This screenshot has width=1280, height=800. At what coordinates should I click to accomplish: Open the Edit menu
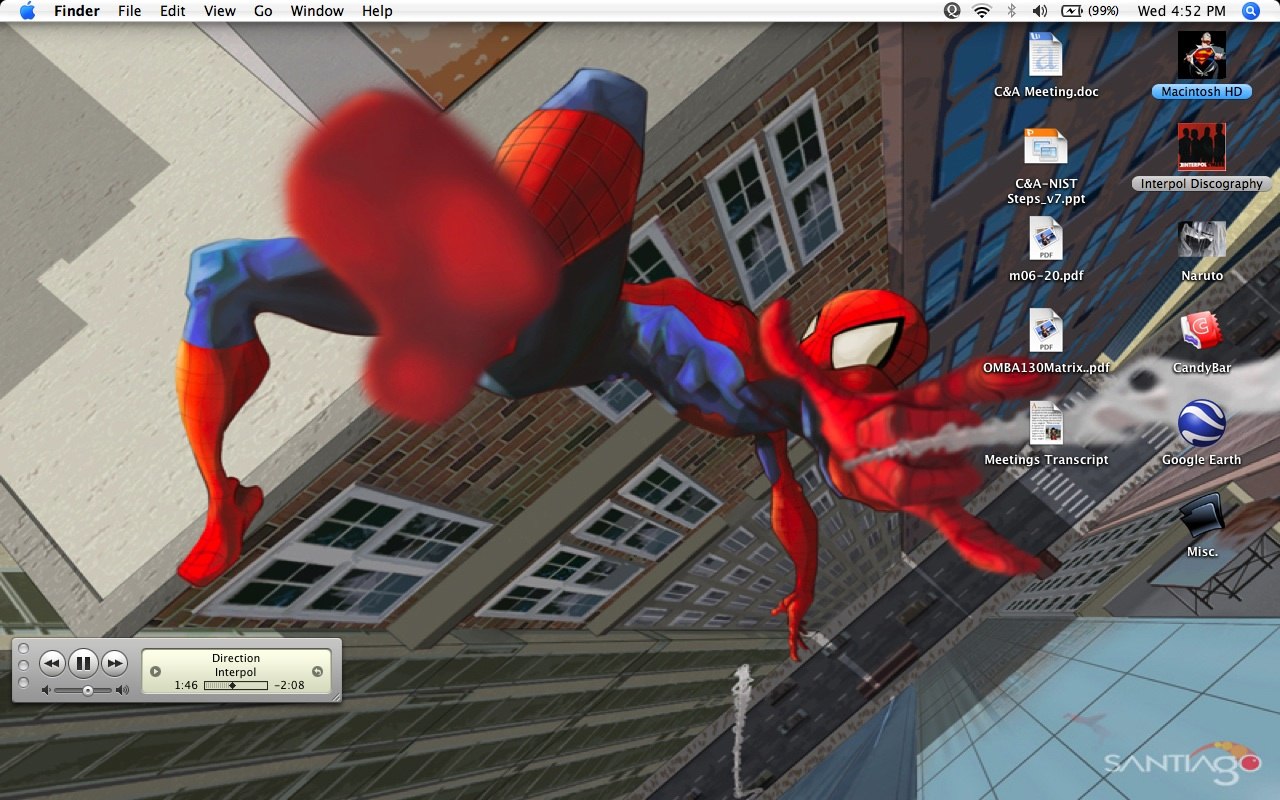point(173,11)
